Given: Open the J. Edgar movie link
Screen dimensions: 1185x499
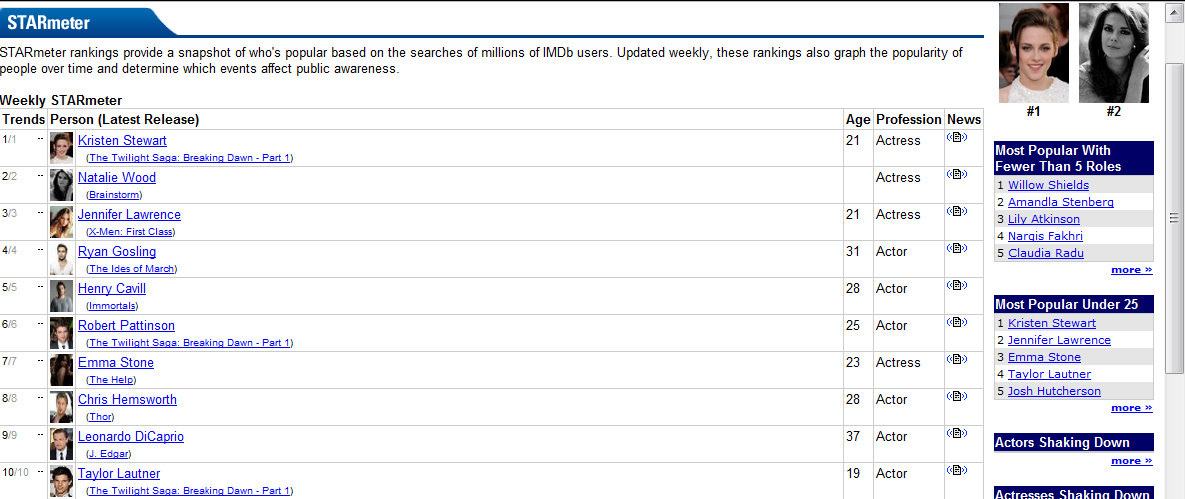Looking at the screenshot, I should click(x=108, y=454).
